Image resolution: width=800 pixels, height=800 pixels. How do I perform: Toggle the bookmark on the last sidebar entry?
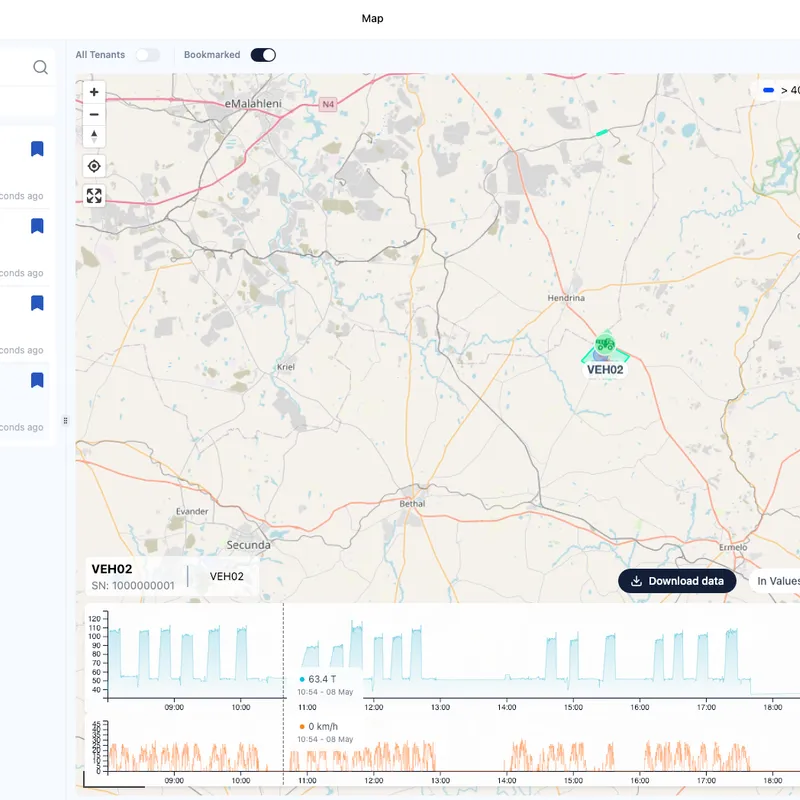click(37, 380)
